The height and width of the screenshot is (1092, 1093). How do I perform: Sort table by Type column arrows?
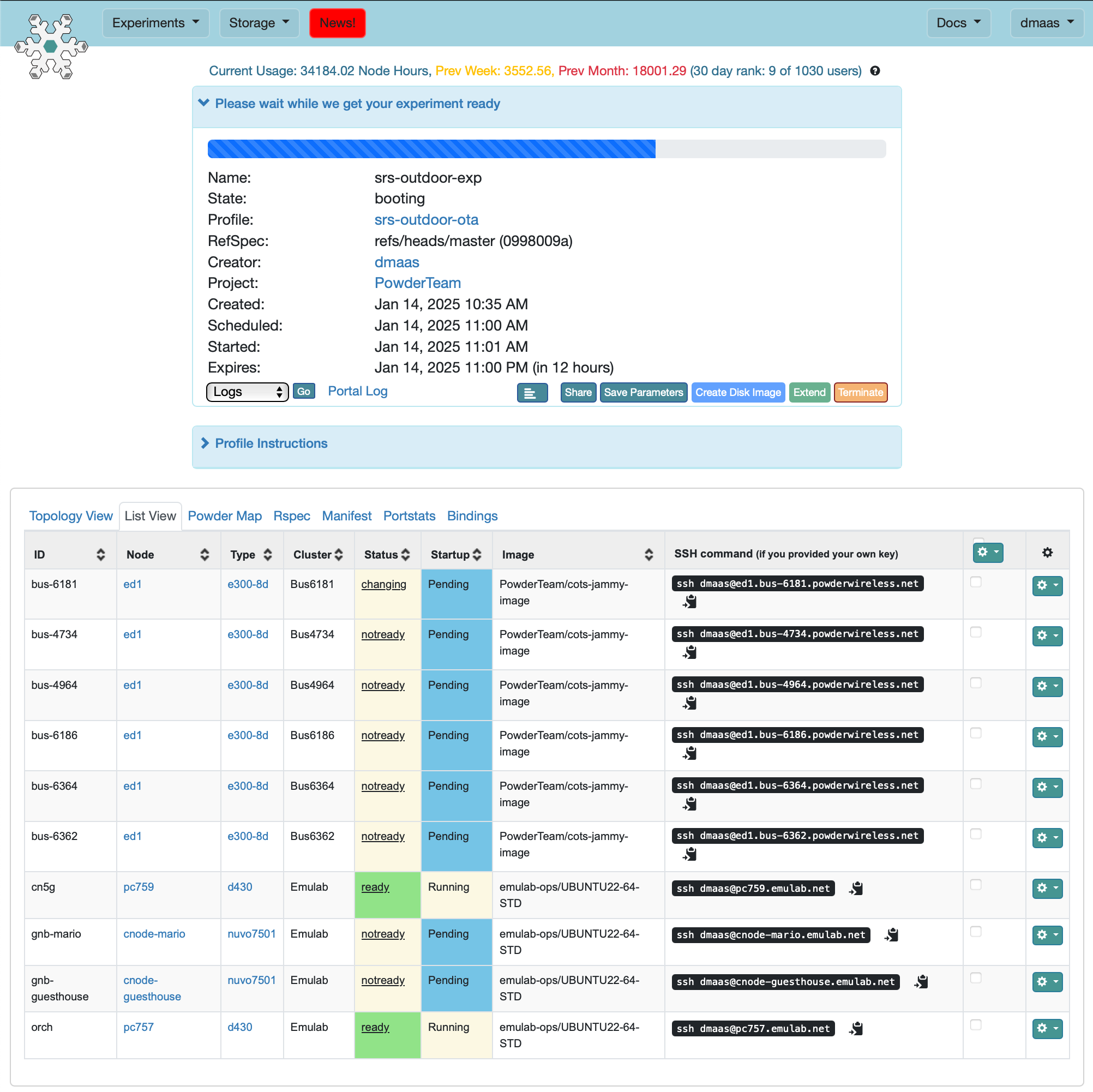coord(268,555)
